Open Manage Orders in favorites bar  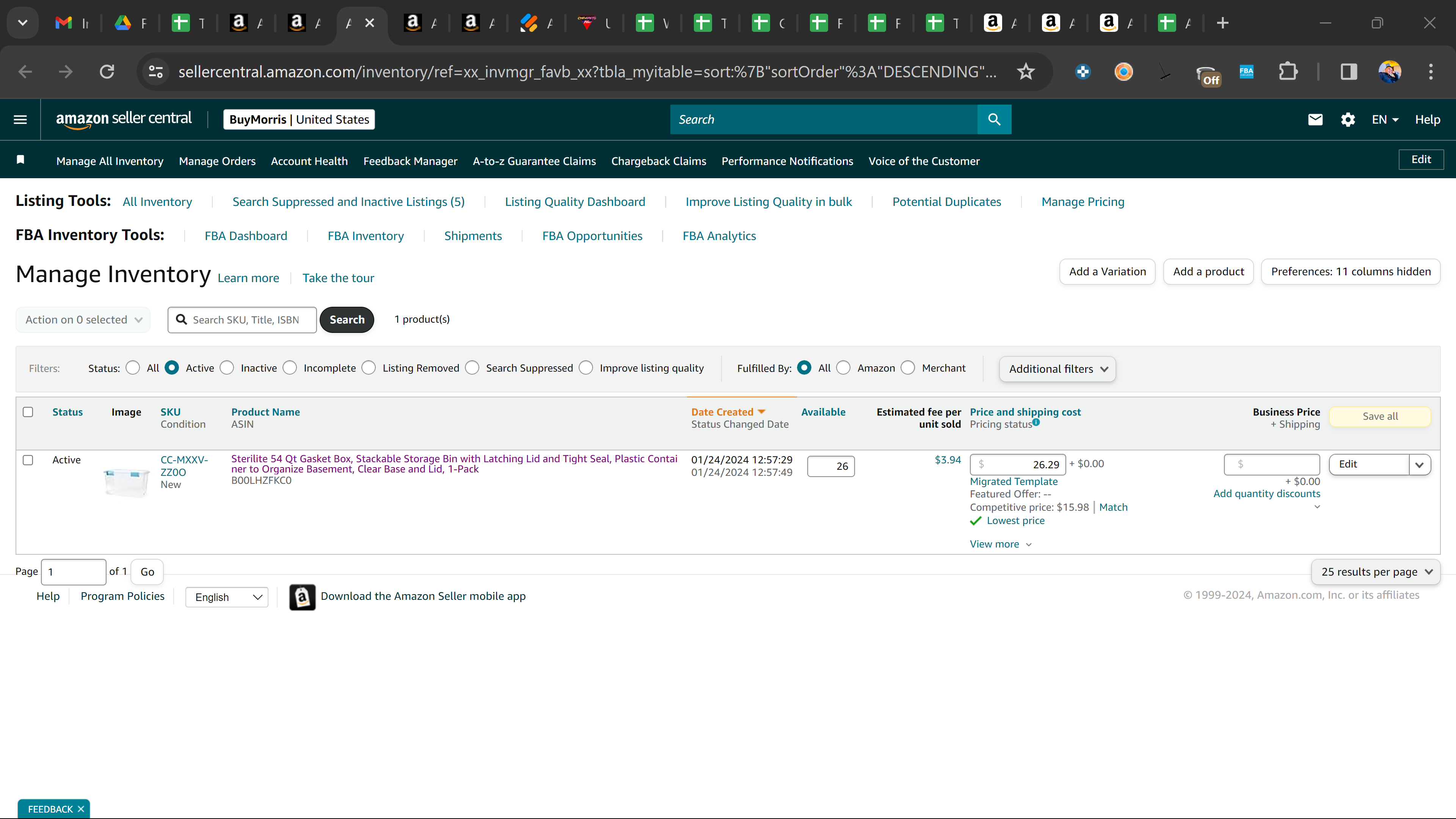tap(217, 161)
